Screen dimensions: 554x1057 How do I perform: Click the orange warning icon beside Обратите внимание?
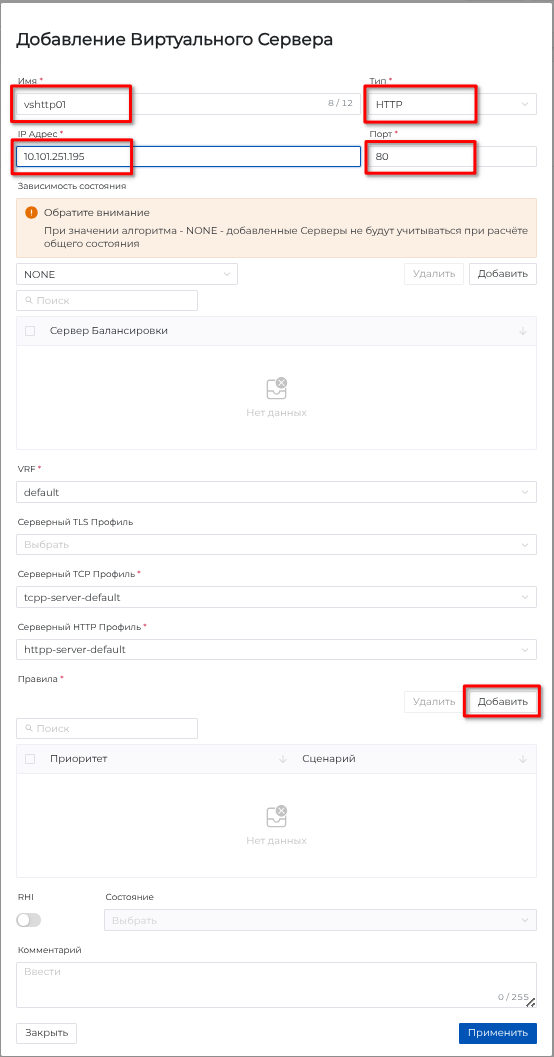tap(31, 212)
